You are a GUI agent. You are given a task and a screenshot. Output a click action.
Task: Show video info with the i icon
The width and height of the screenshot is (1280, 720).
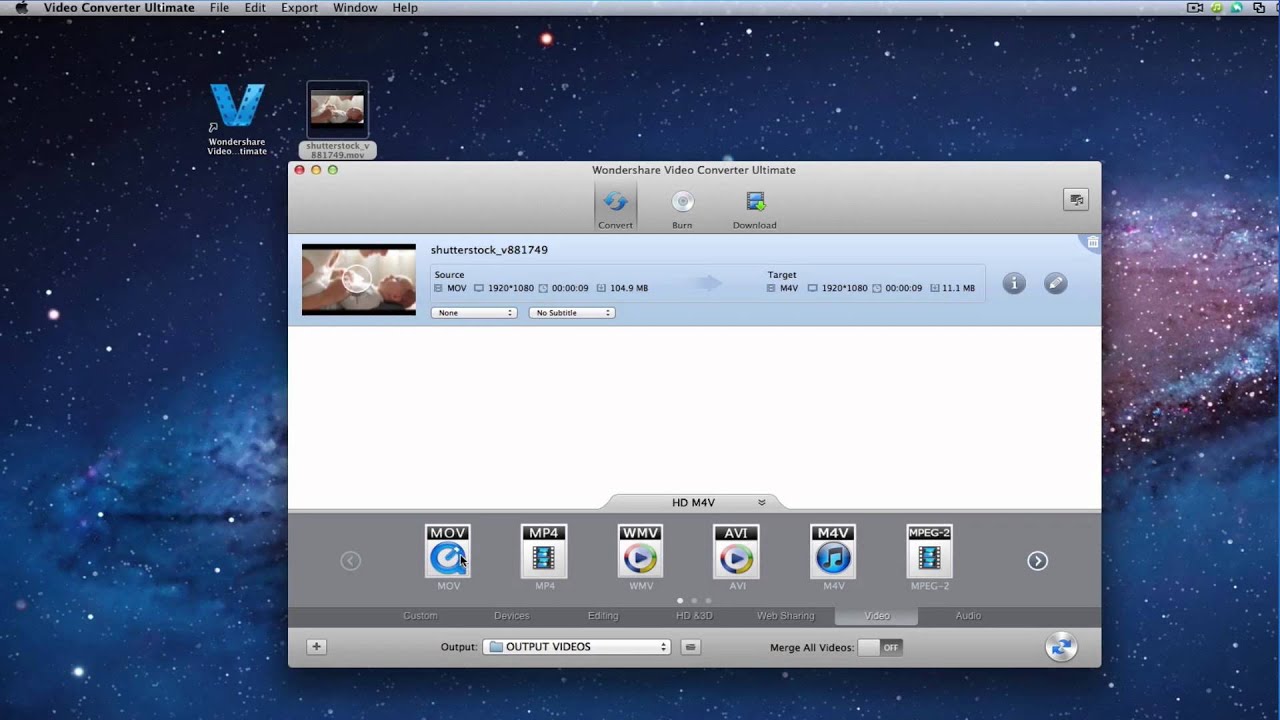pyautogui.click(x=1014, y=284)
